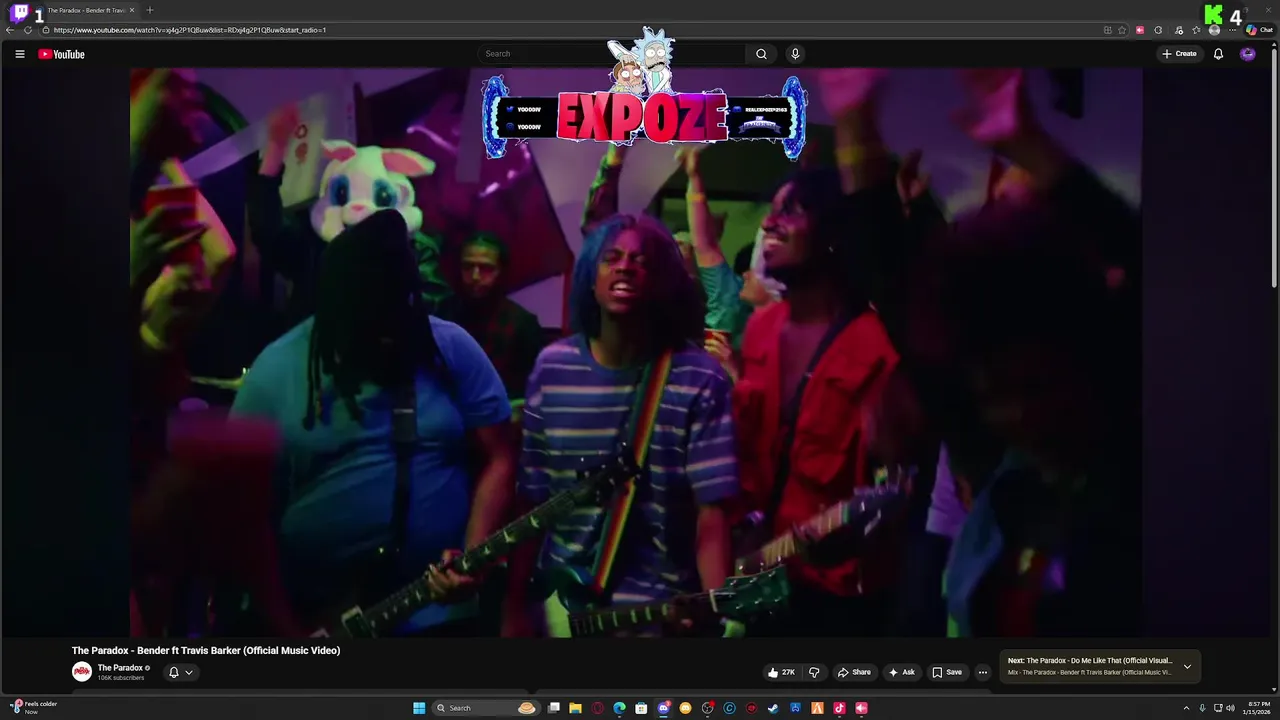Open the Windows Start menu
Screen dimensions: 1280x720
click(x=419, y=708)
